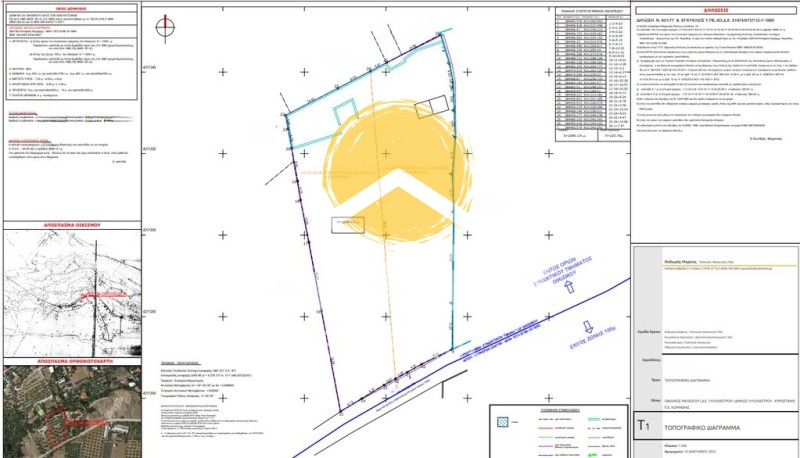Click the legend title ΥΠΟΜΝΗΜΑ ΣΥΜΒΟΛΙΣΜΩΝ
Viewport: 800px width, 458px height.
pyautogui.click(x=560, y=410)
